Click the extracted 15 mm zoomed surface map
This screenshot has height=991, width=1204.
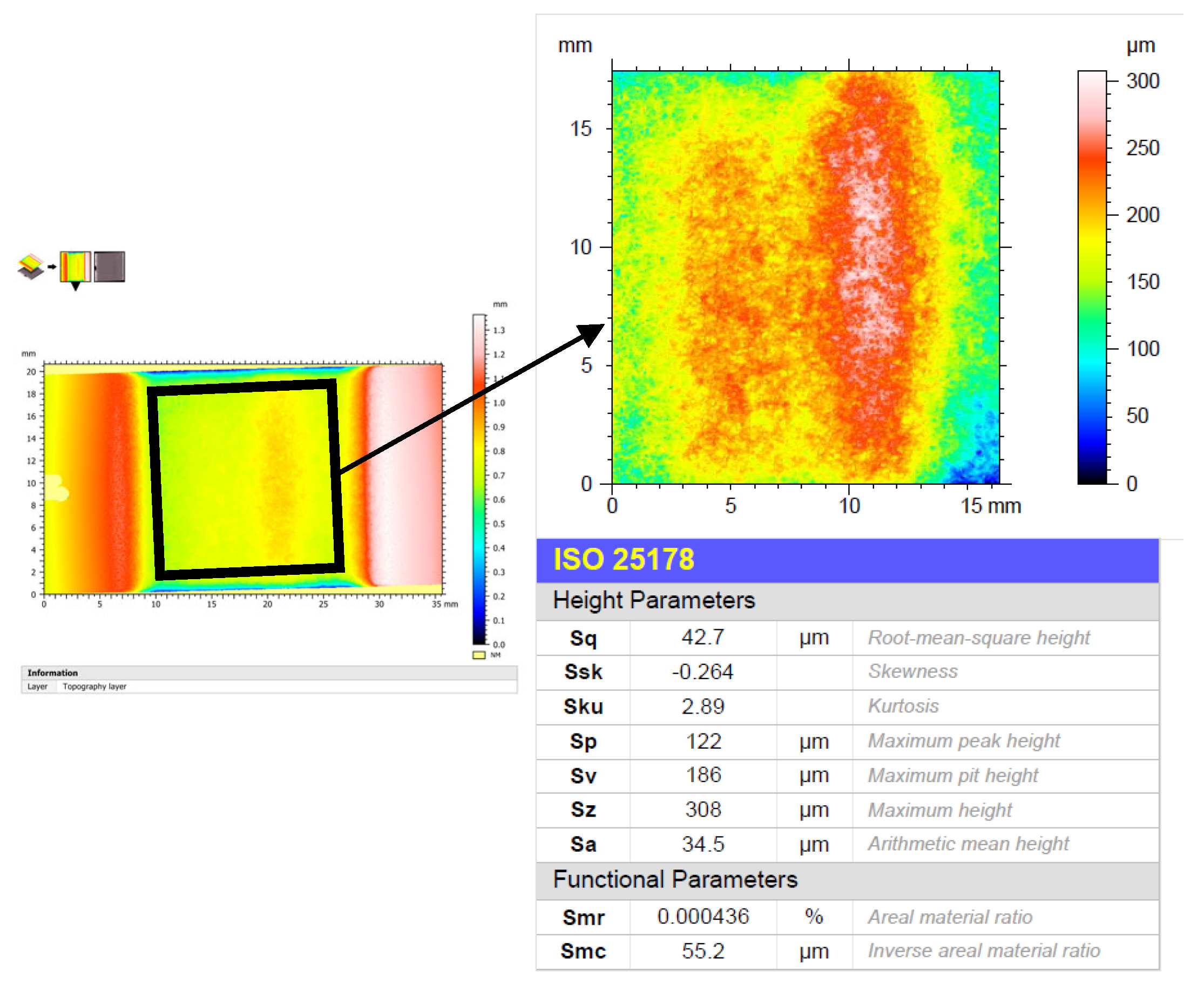[x=805, y=277]
